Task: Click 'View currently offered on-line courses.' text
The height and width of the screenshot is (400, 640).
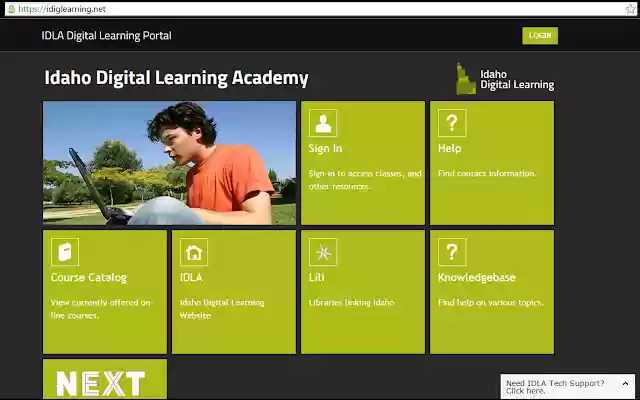Action: [x=101, y=309]
